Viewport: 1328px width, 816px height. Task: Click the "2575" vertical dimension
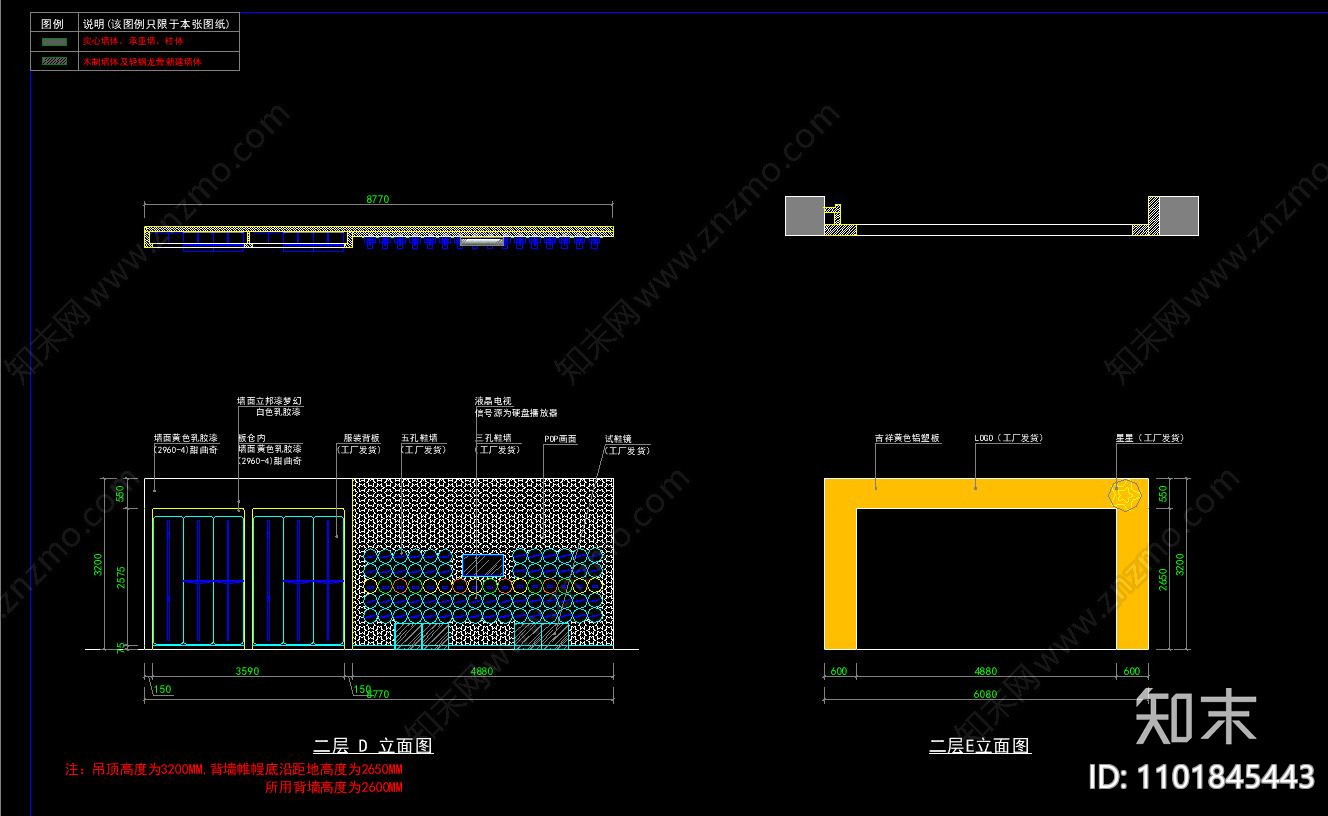121,578
